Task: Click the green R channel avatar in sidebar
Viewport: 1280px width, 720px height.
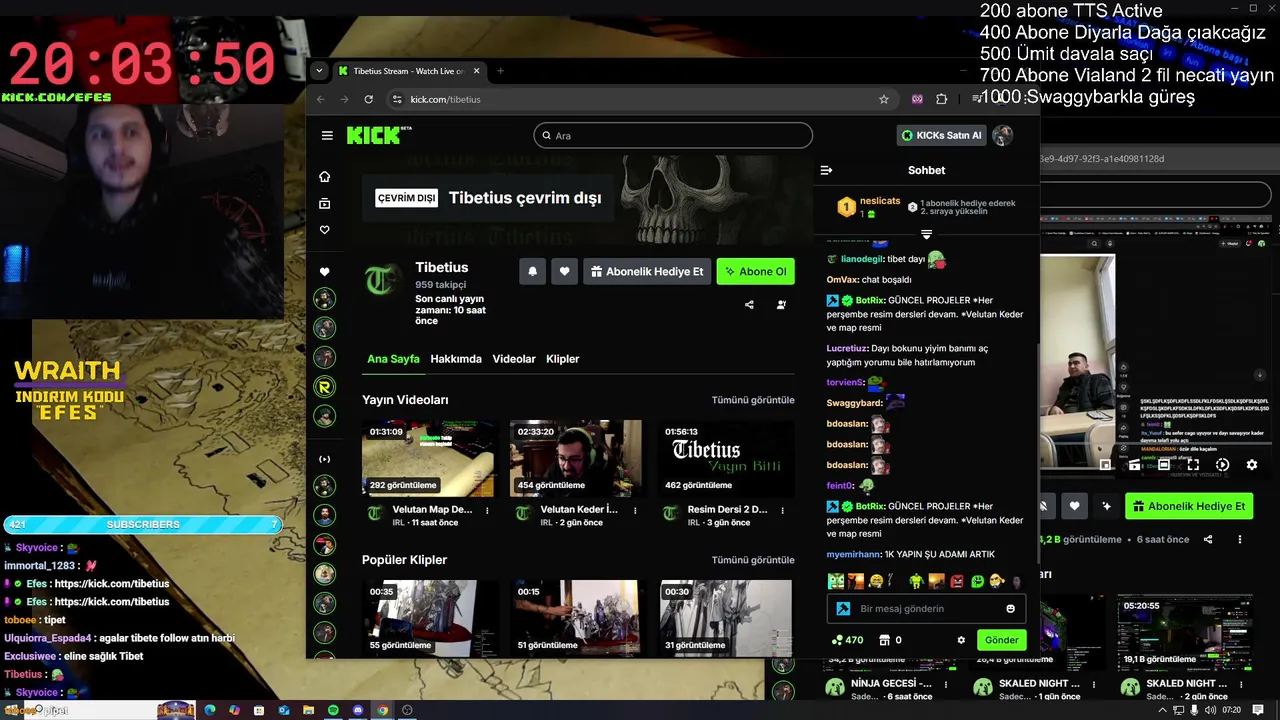Action: pos(324,386)
